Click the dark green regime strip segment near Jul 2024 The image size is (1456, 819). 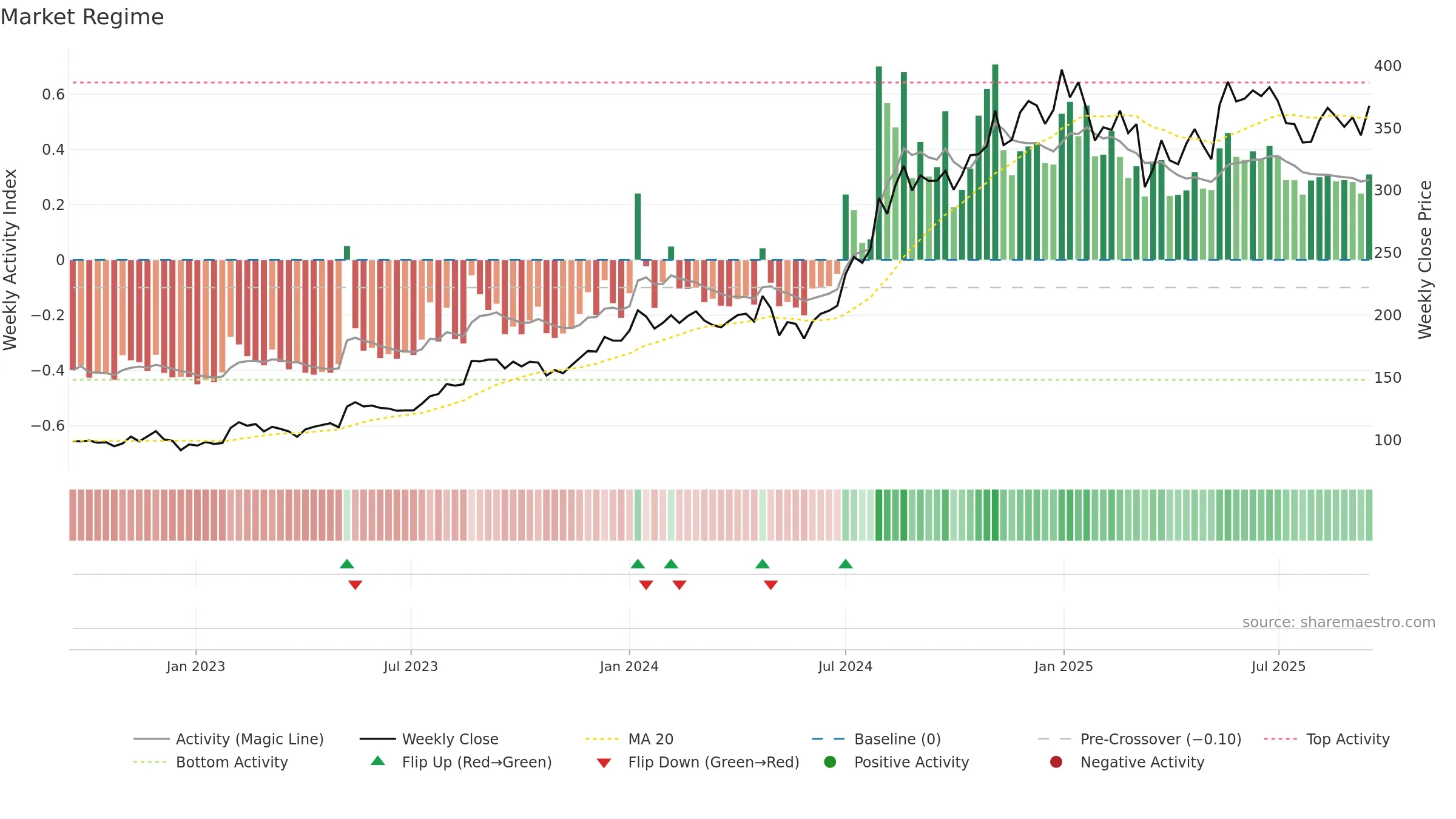(x=879, y=515)
